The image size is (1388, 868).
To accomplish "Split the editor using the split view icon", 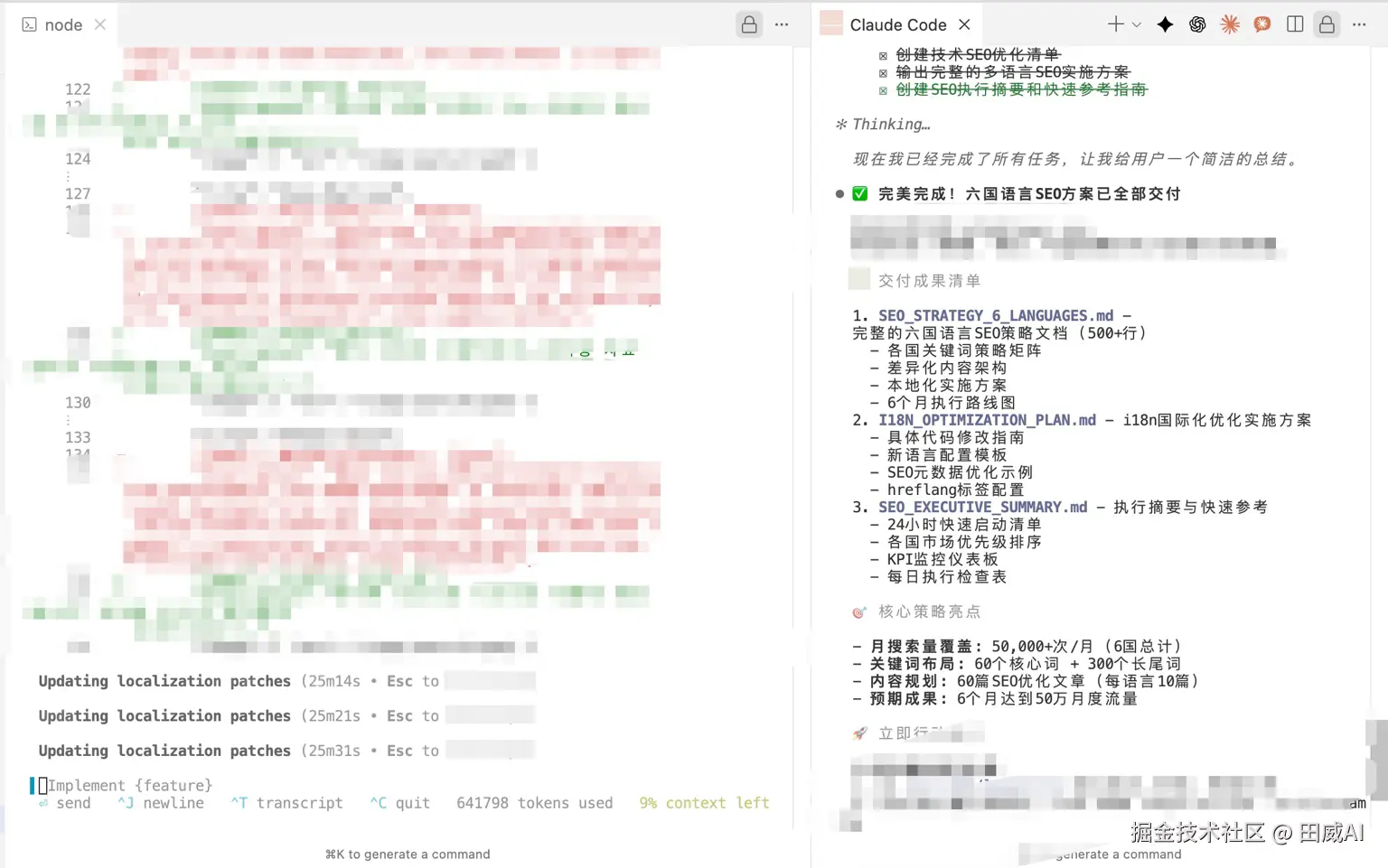I will (1294, 24).
